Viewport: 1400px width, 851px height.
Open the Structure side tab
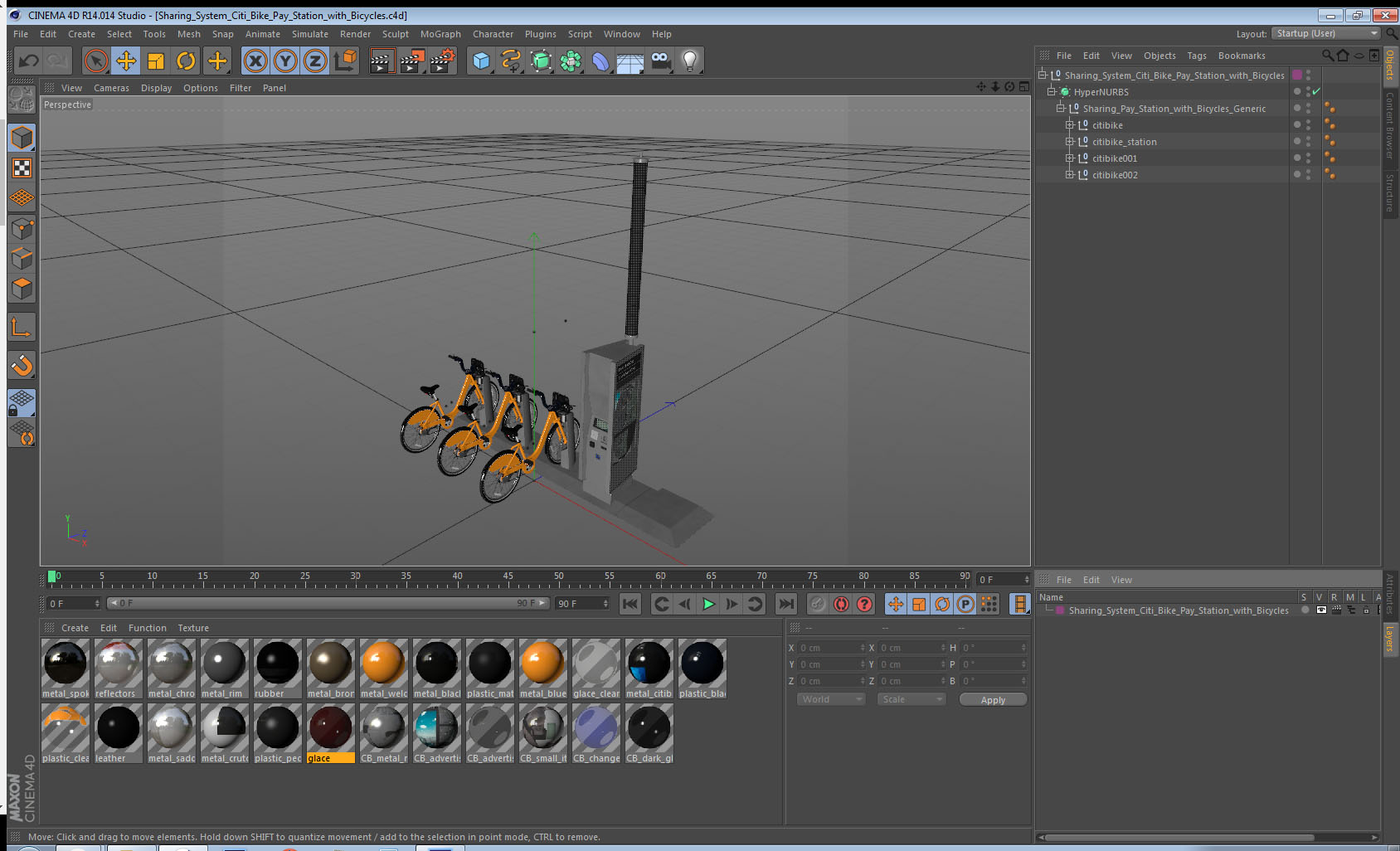(1390, 192)
